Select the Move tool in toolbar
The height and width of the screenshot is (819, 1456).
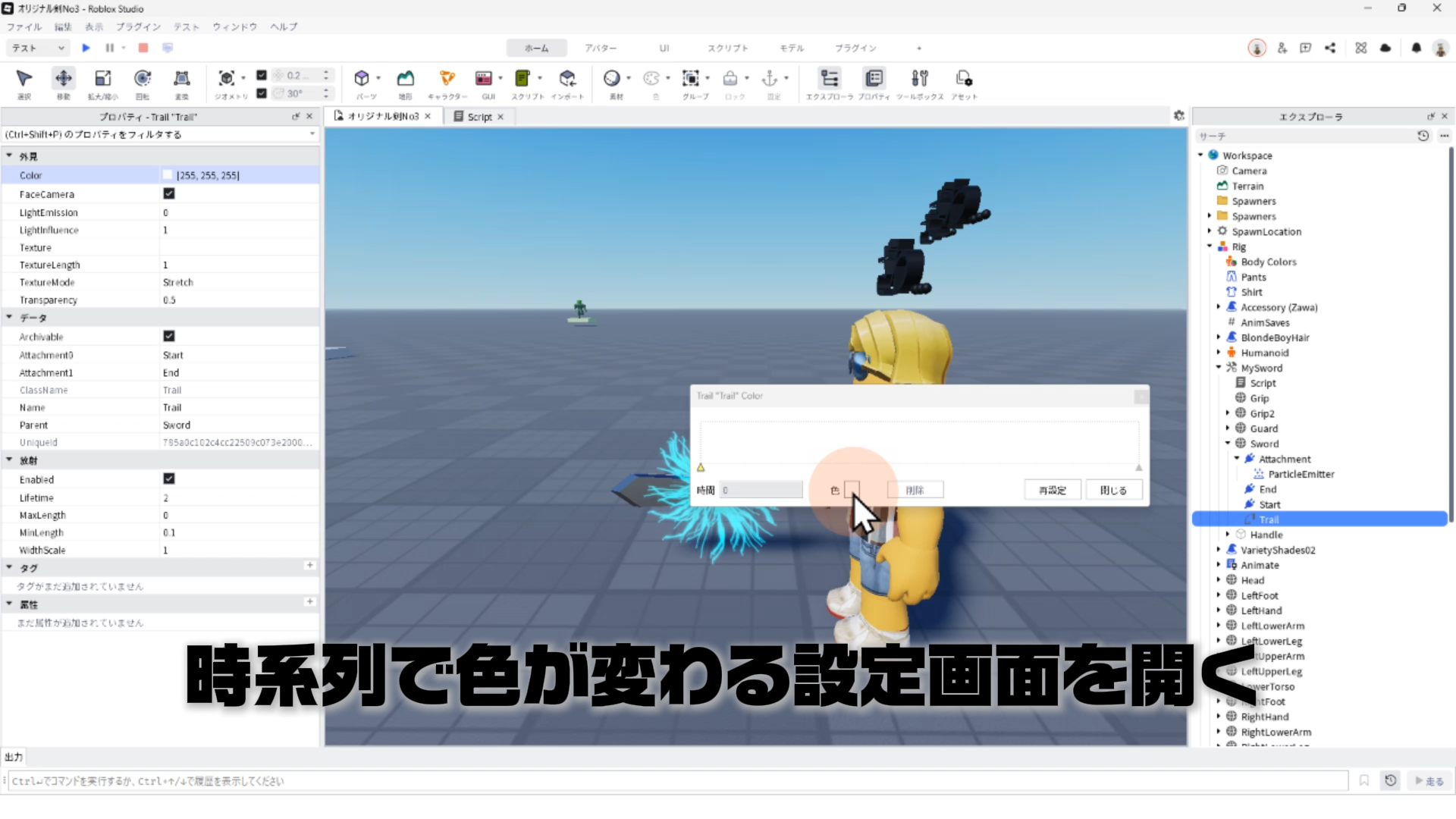[64, 78]
